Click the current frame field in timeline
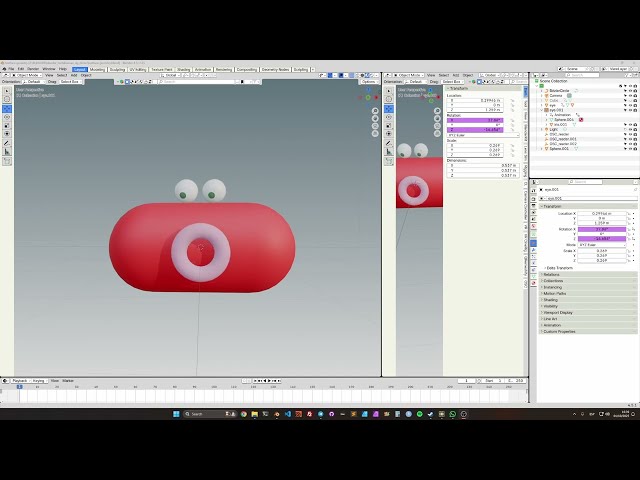Screen dimensions: 640x480 (x=467, y=381)
